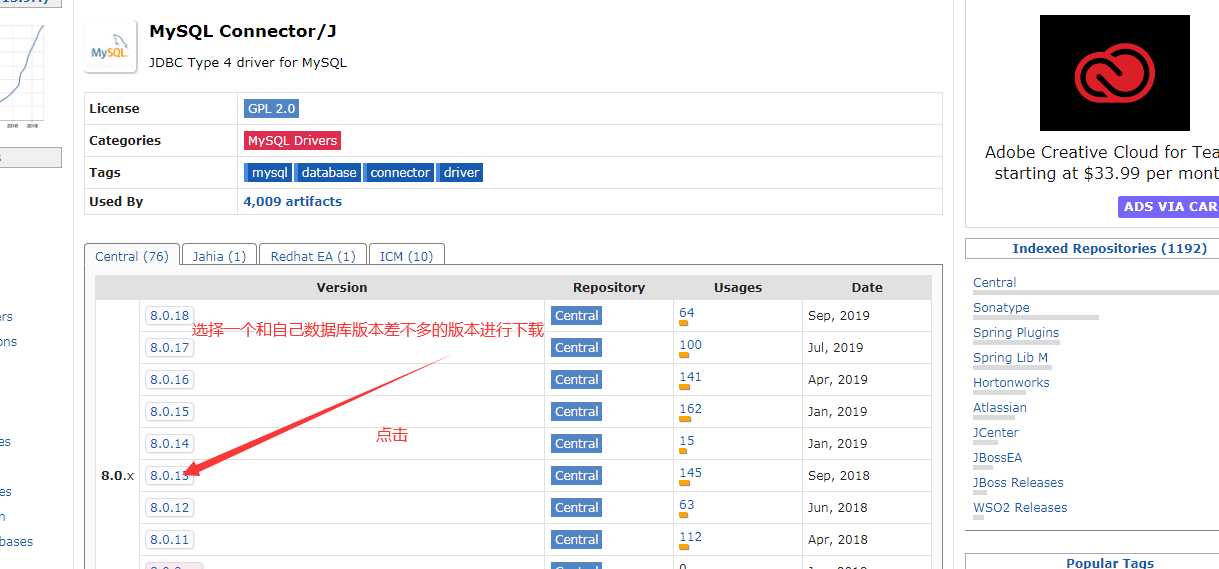The width and height of the screenshot is (1219, 569).
Task: Open version 8.0.12
Action: [169, 507]
